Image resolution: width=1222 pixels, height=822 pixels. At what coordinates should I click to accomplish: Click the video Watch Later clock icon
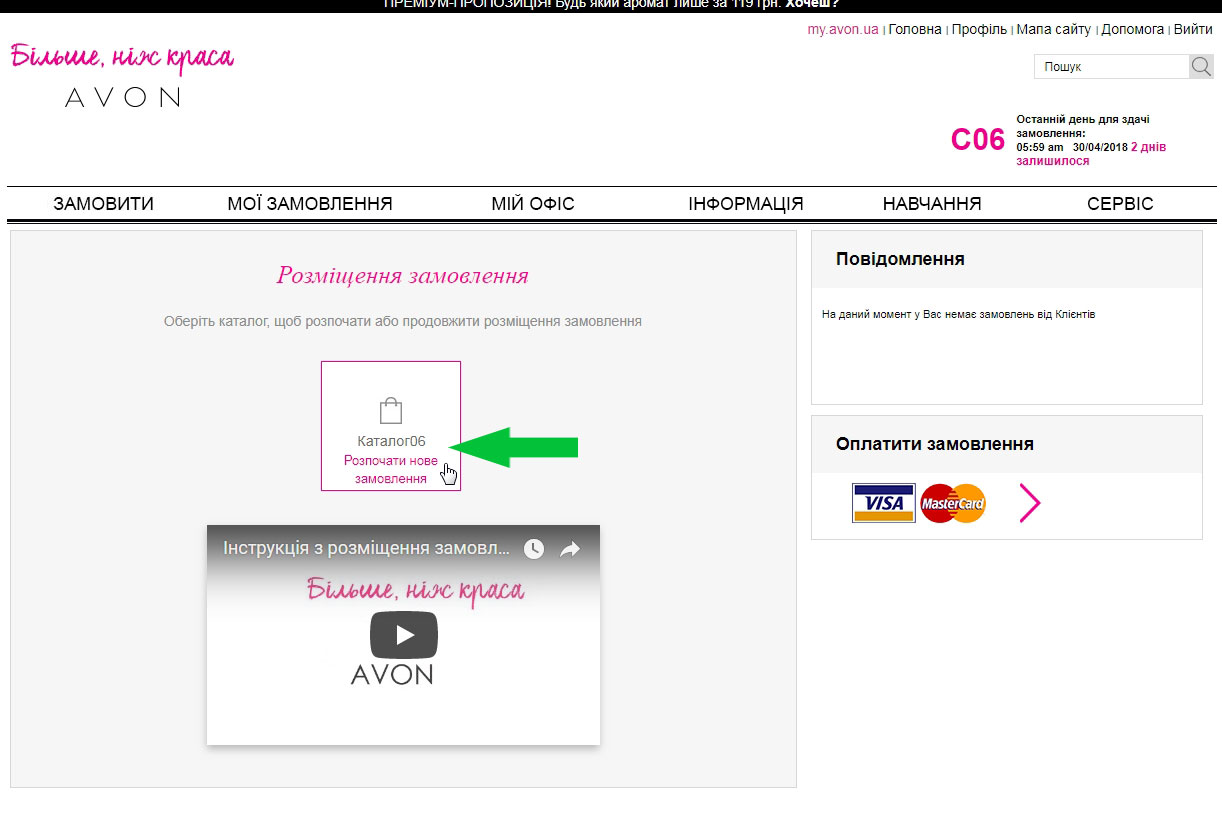[x=534, y=549]
